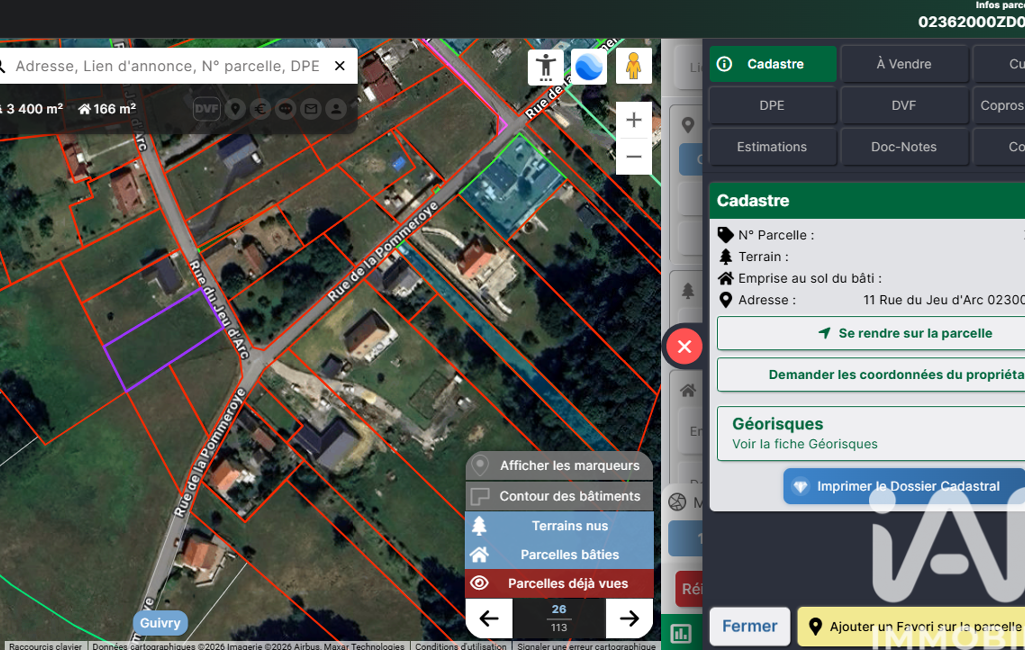Click the red X close panel button

click(x=684, y=347)
